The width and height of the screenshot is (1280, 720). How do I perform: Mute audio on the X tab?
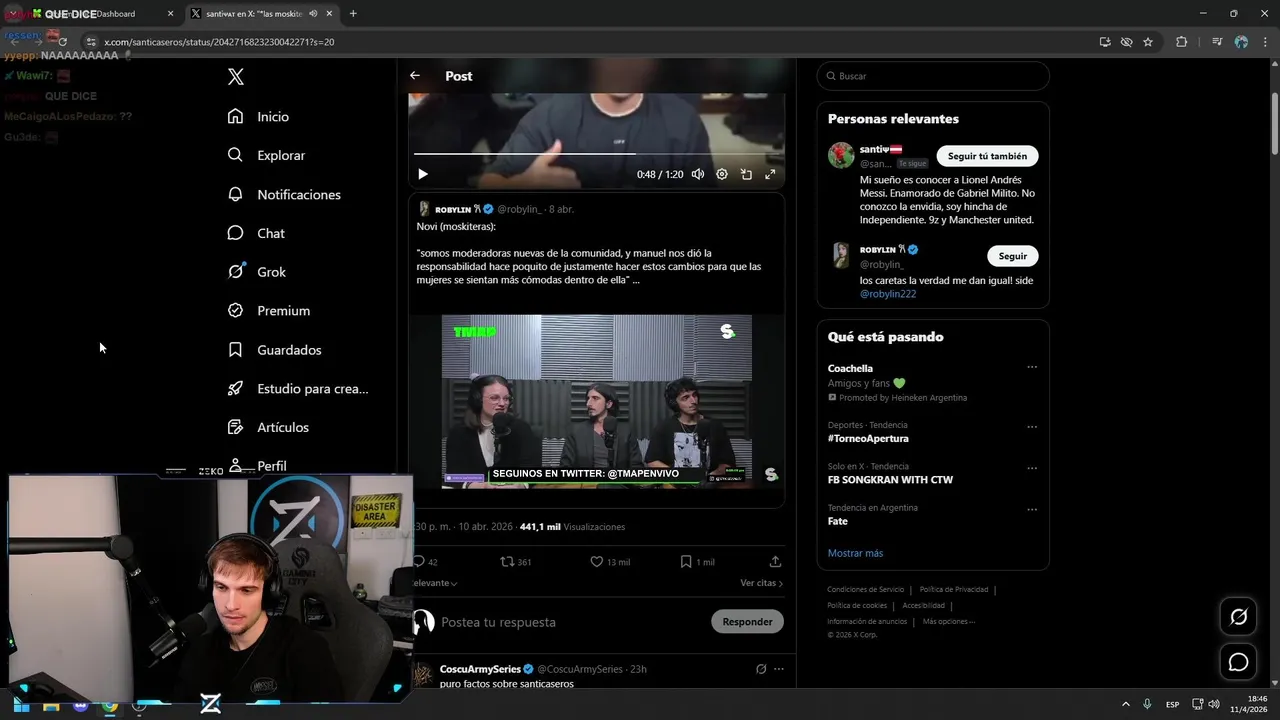click(313, 14)
